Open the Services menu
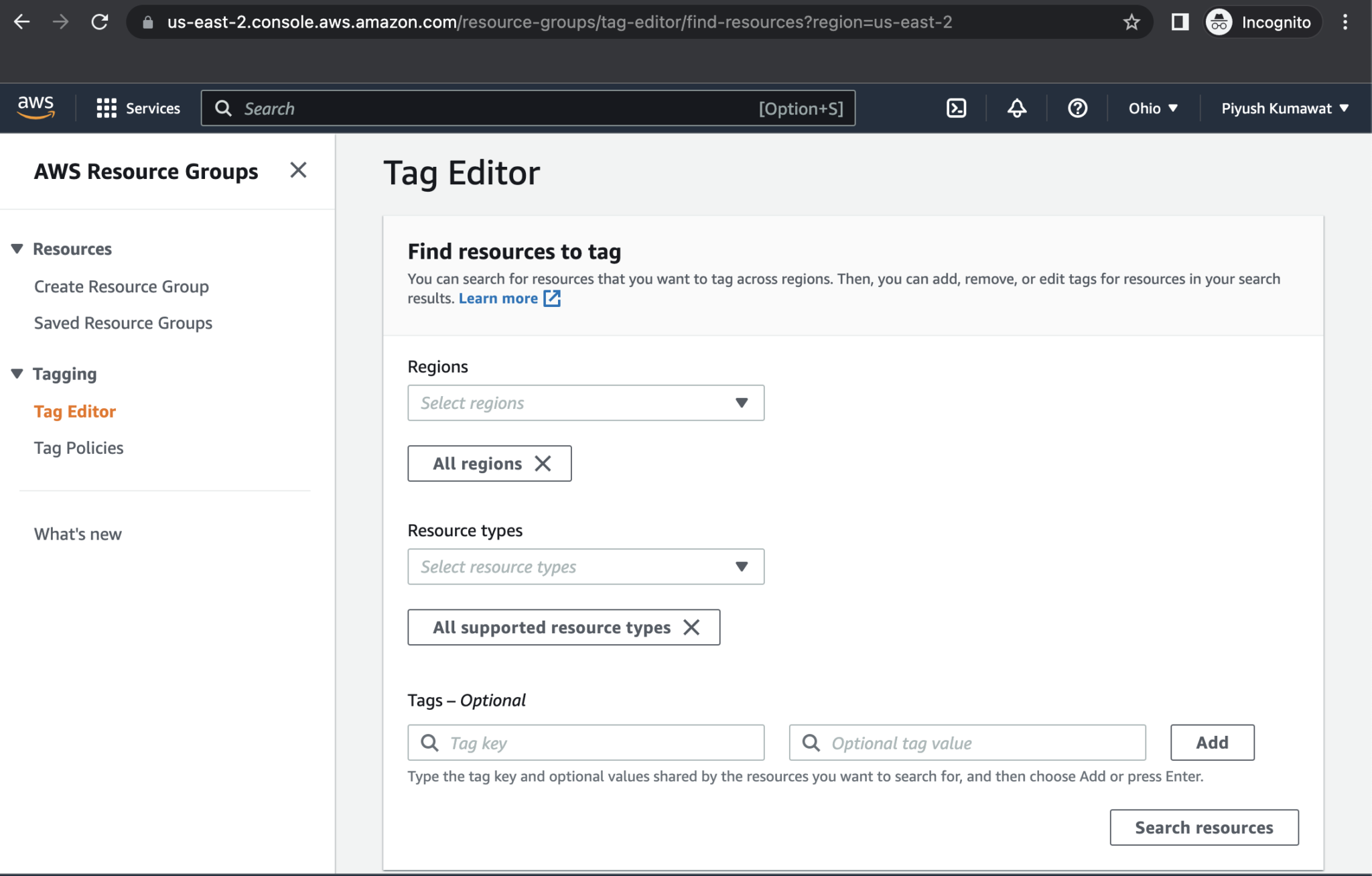 coord(139,108)
